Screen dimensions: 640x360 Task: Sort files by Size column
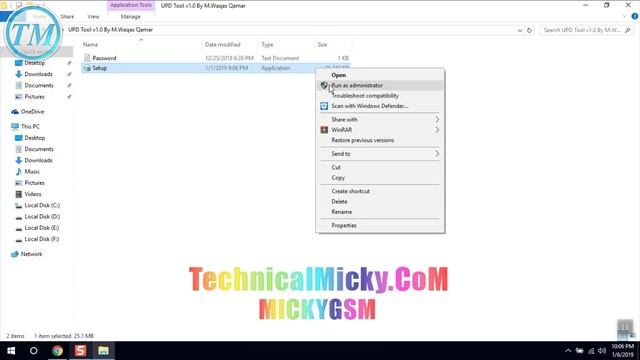(x=322, y=44)
